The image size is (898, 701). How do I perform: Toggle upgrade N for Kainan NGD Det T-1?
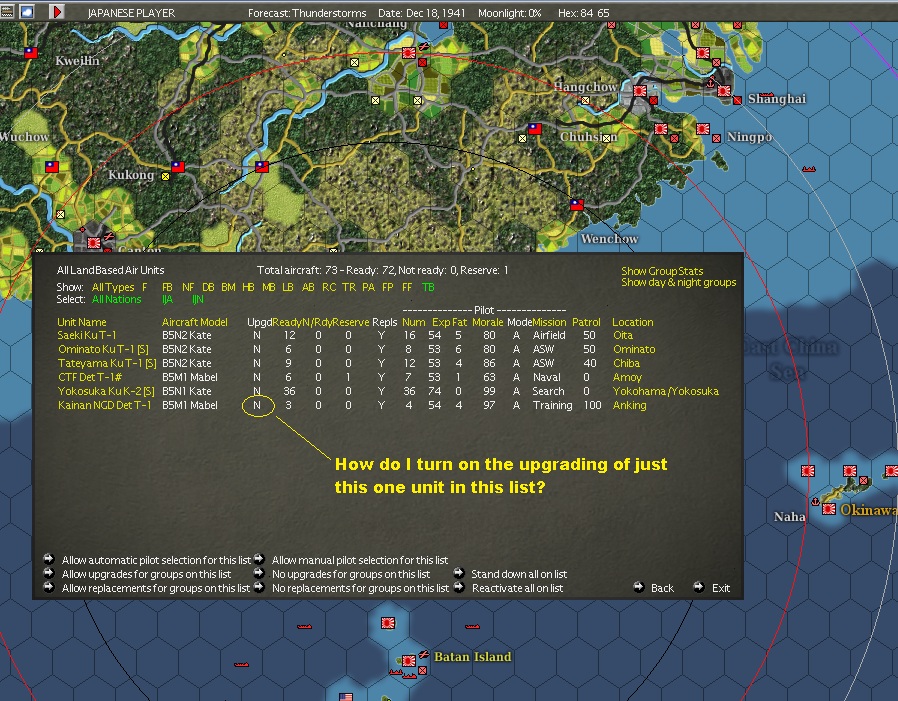(x=257, y=405)
